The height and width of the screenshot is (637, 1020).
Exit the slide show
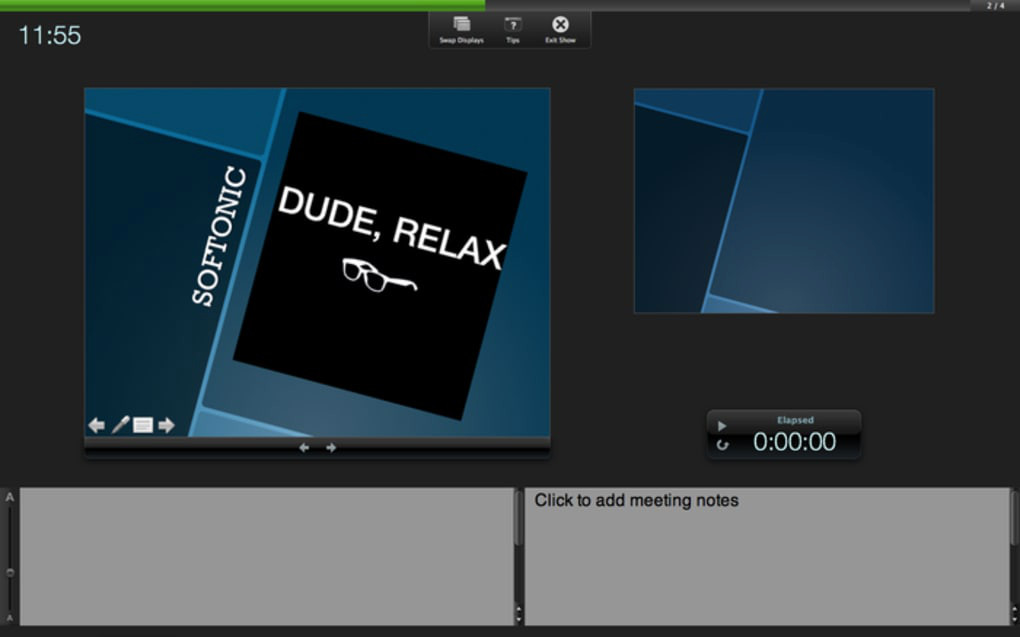tap(560, 30)
